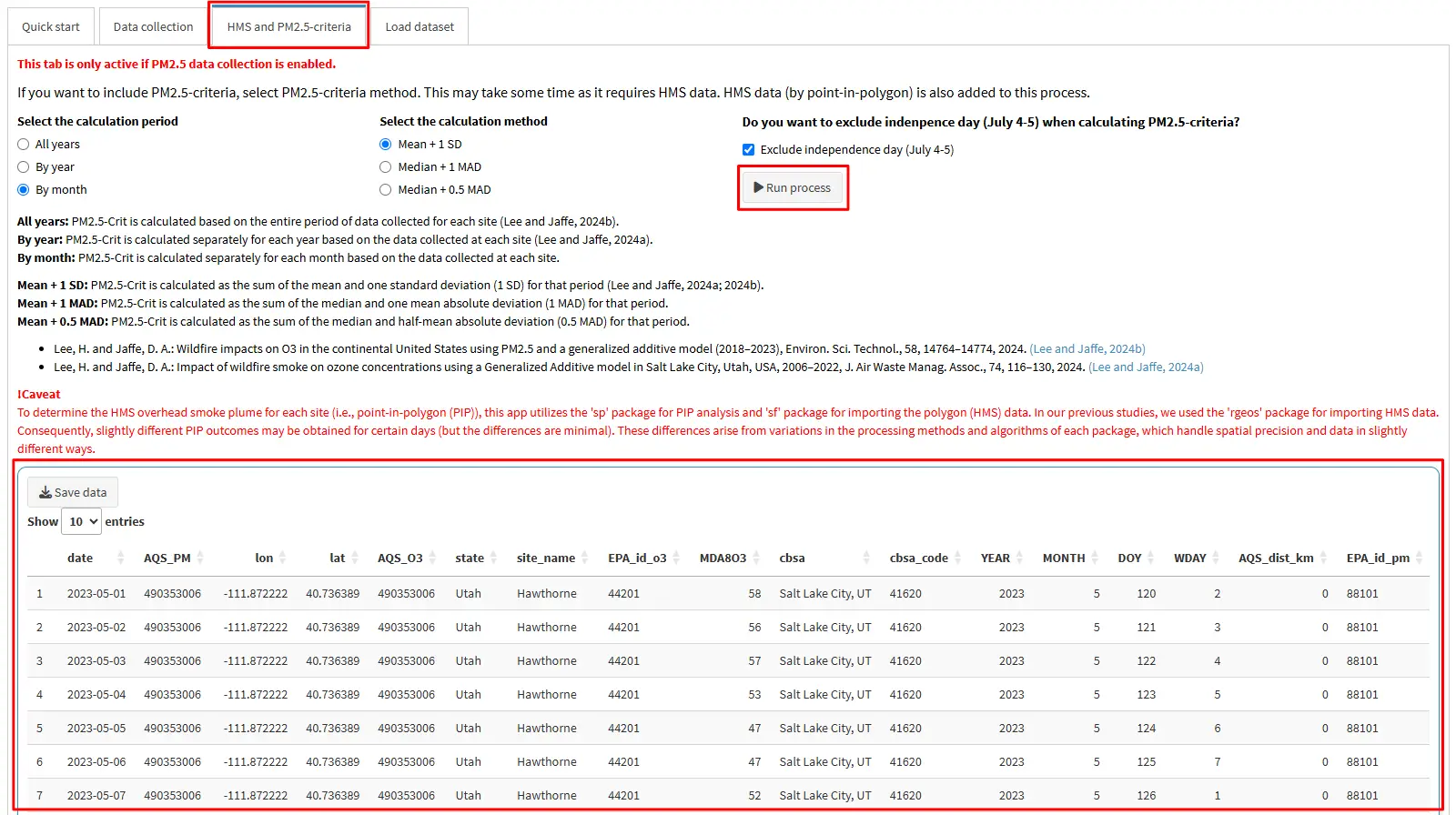The width and height of the screenshot is (1456, 815).
Task: Click the Run process button
Action: click(x=793, y=188)
